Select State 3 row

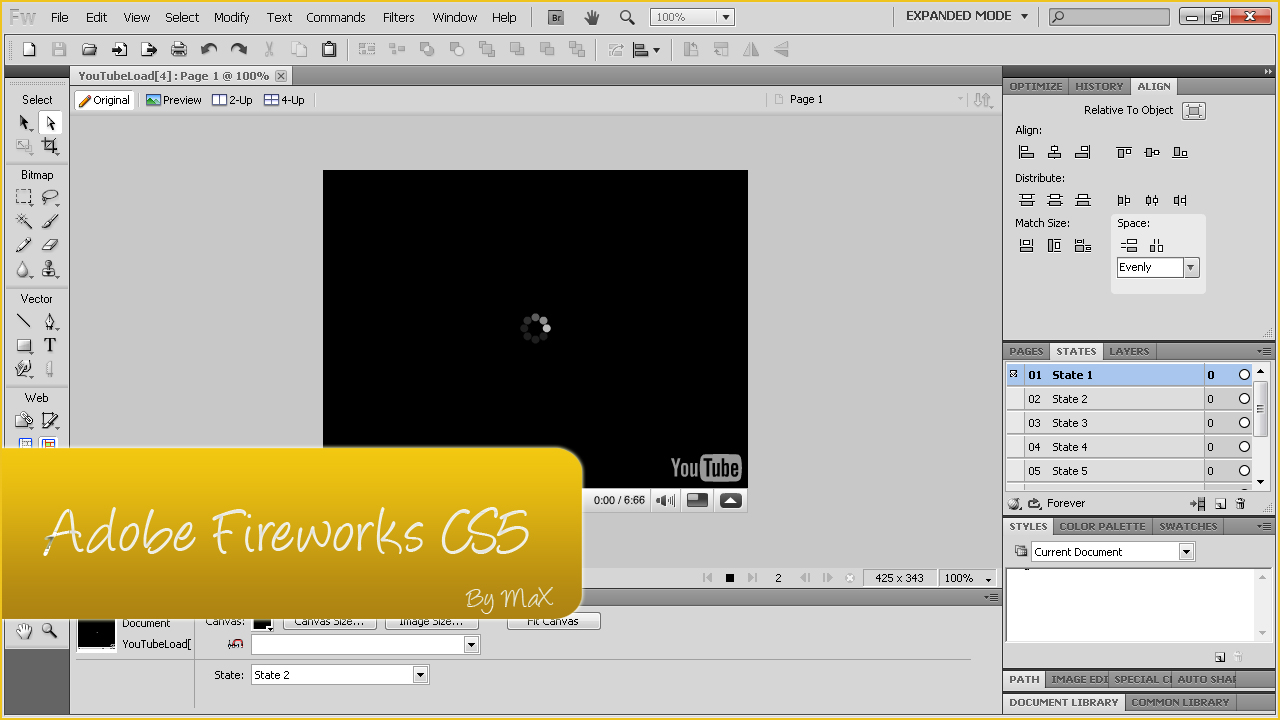[1129, 423]
